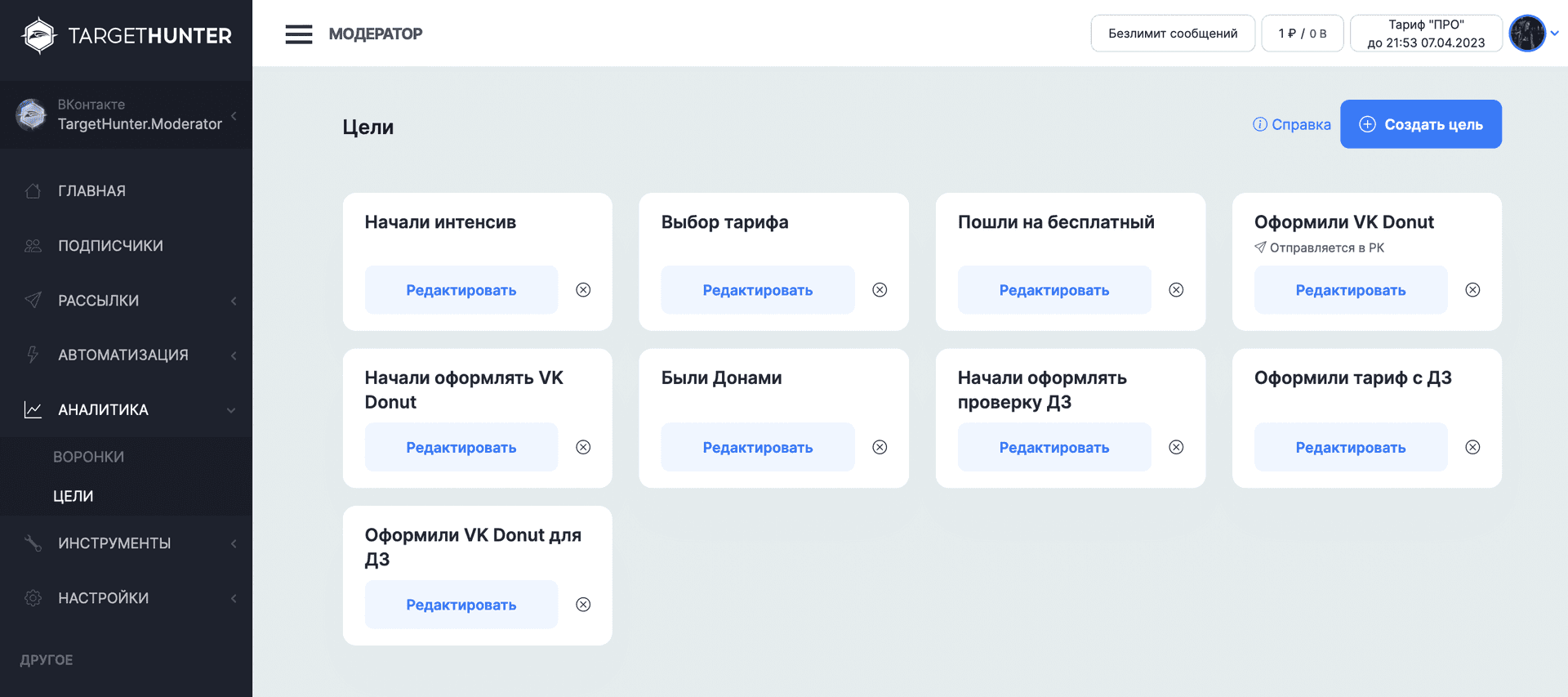Open Главная page from sidebar

[91, 191]
